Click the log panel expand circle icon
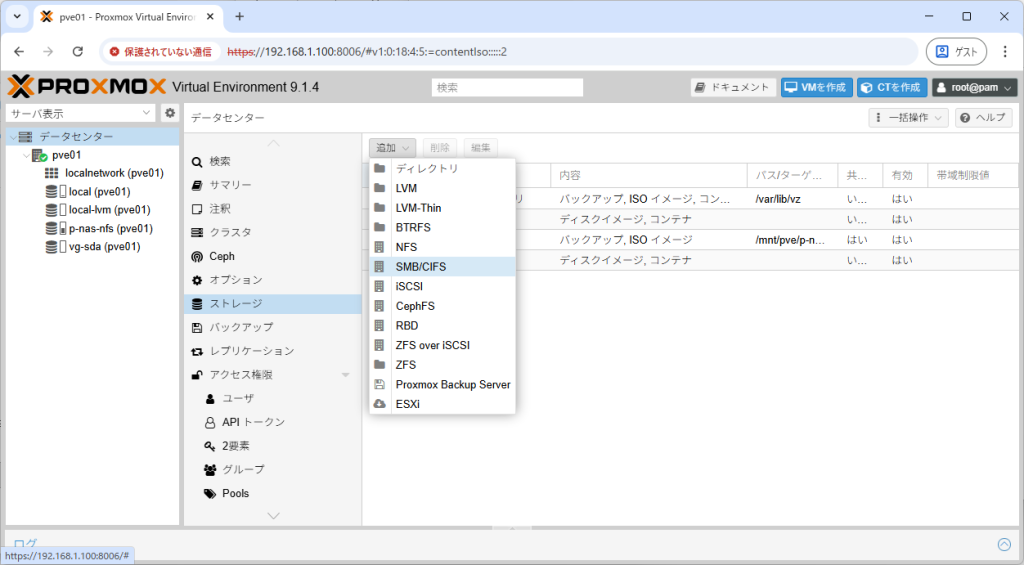 click(x=1004, y=544)
